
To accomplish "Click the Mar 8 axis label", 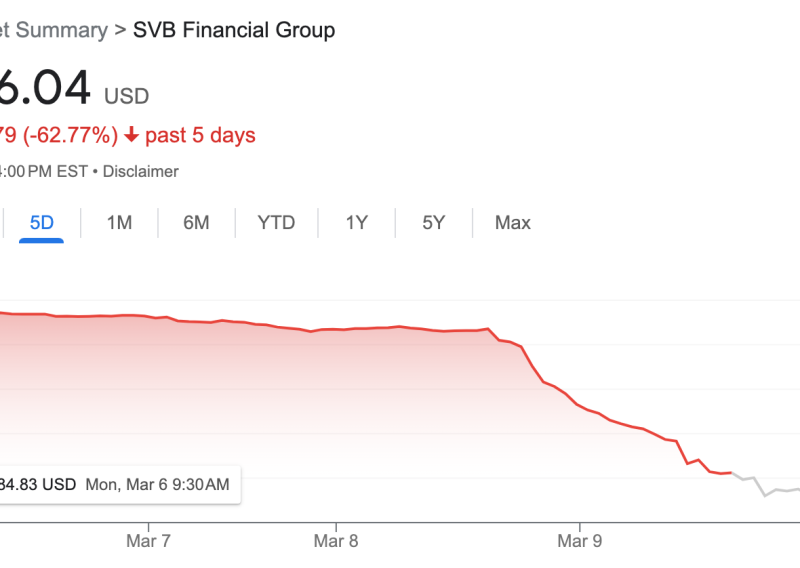I will coord(338,542).
